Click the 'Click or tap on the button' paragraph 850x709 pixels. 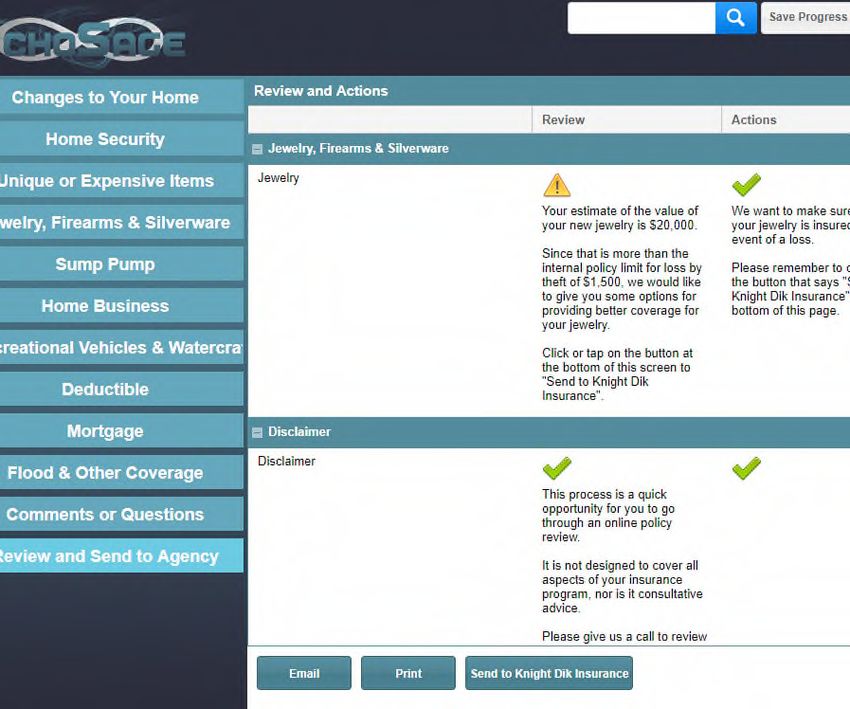point(617,374)
